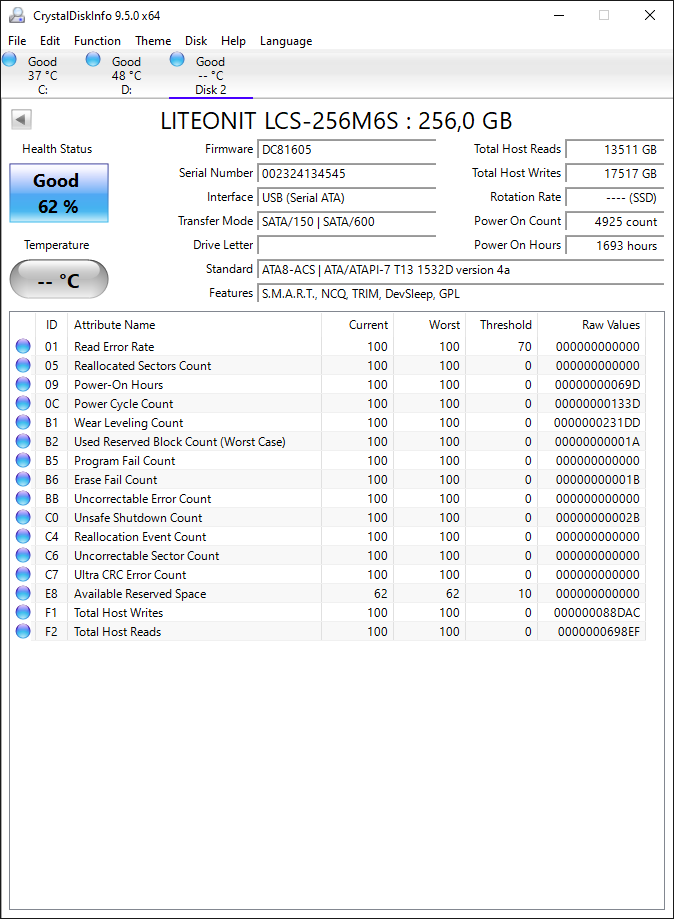Select the D: drive status orb
Screen dimensions: 674x919
pyautogui.click(x=93, y=59)
